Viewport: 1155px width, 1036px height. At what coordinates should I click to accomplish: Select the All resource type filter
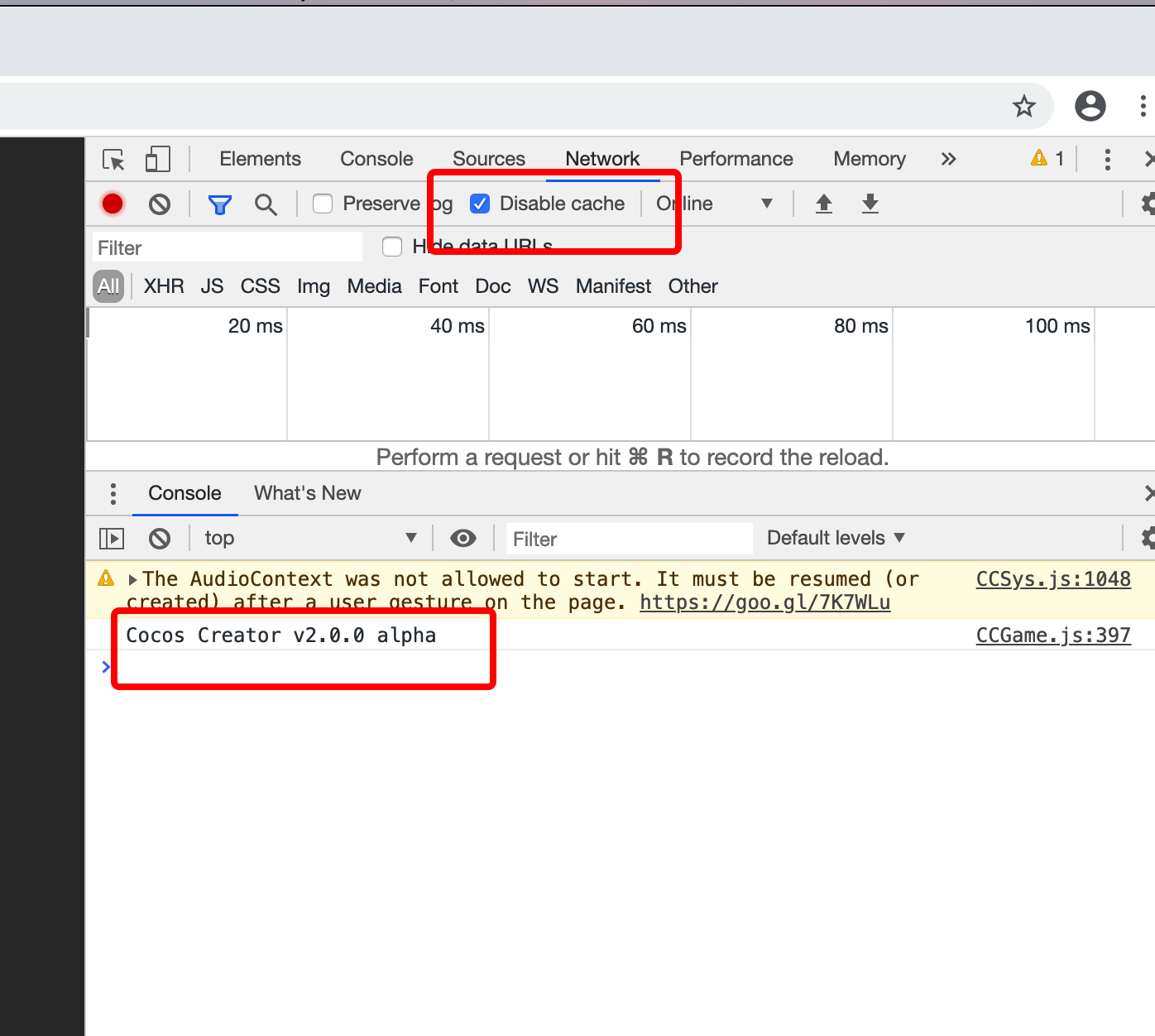coord(108,286)
